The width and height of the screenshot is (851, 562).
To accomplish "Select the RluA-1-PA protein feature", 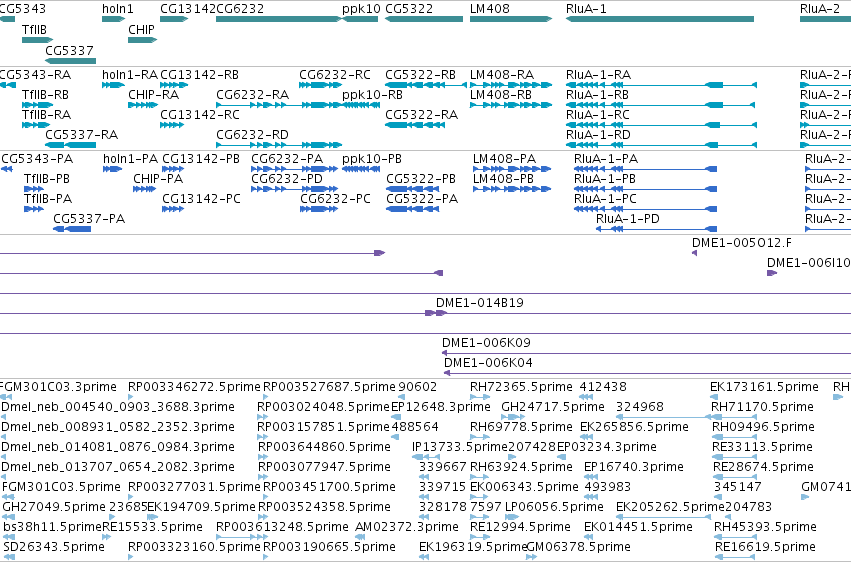I will click(645, 169).
